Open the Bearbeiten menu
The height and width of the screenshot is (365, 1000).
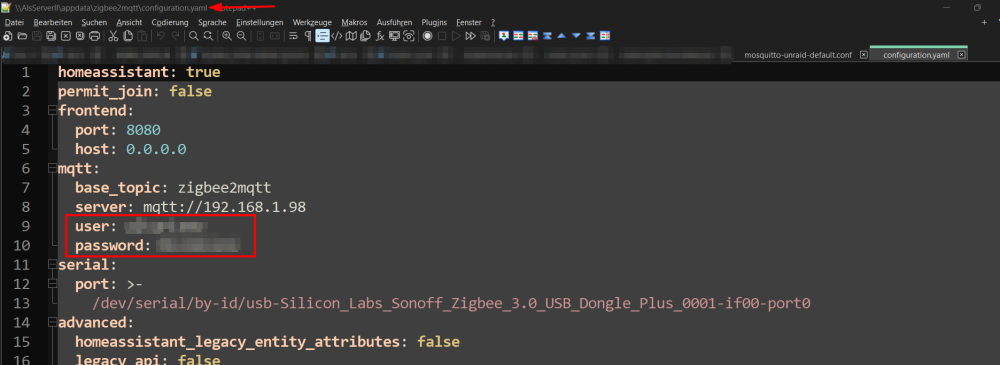coord(53,22)
